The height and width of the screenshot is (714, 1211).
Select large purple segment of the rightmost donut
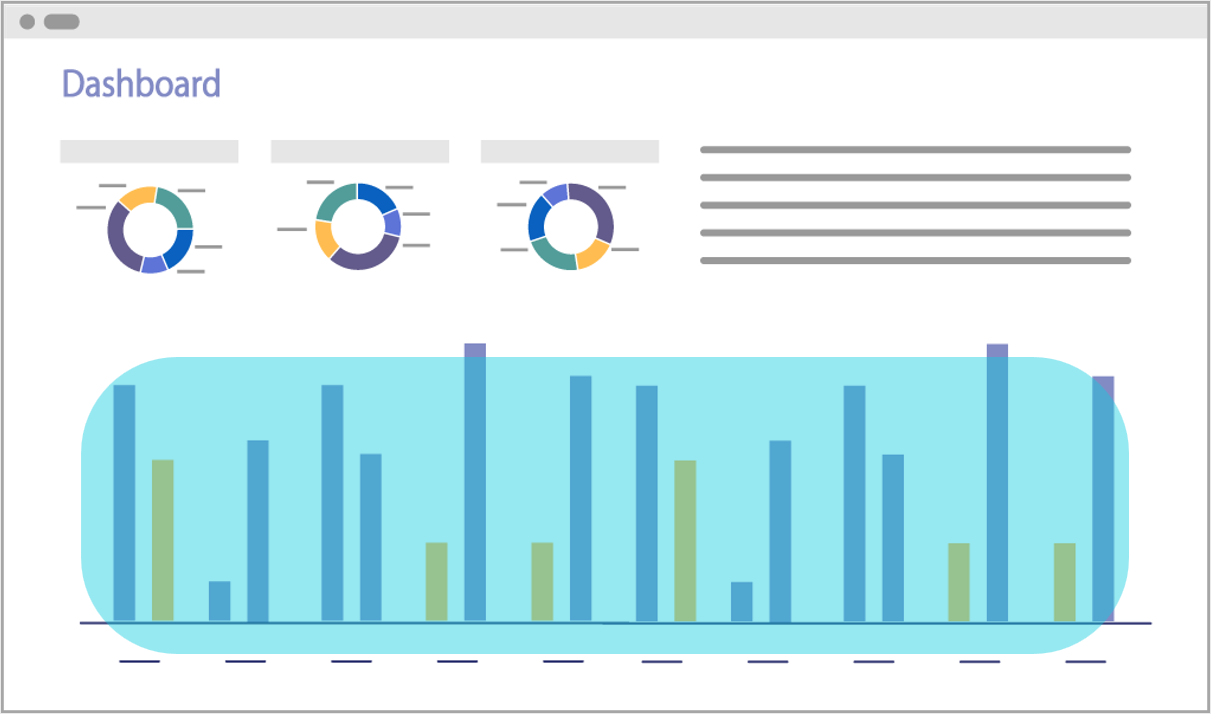[x=597, y=208]
